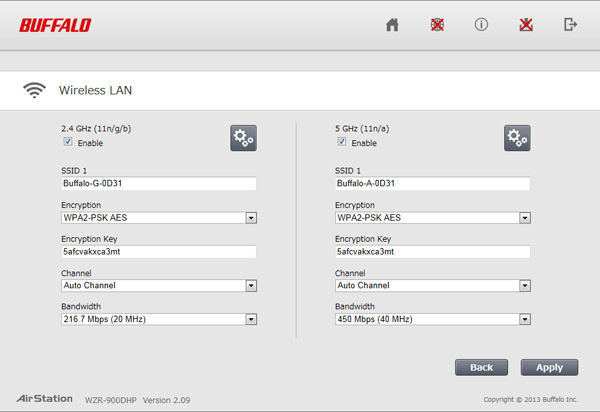The height and width of the screenshot is (412, 600).
Task: Click the 2.4 GHz SSID 1 field
Action: tap(159, 184)
